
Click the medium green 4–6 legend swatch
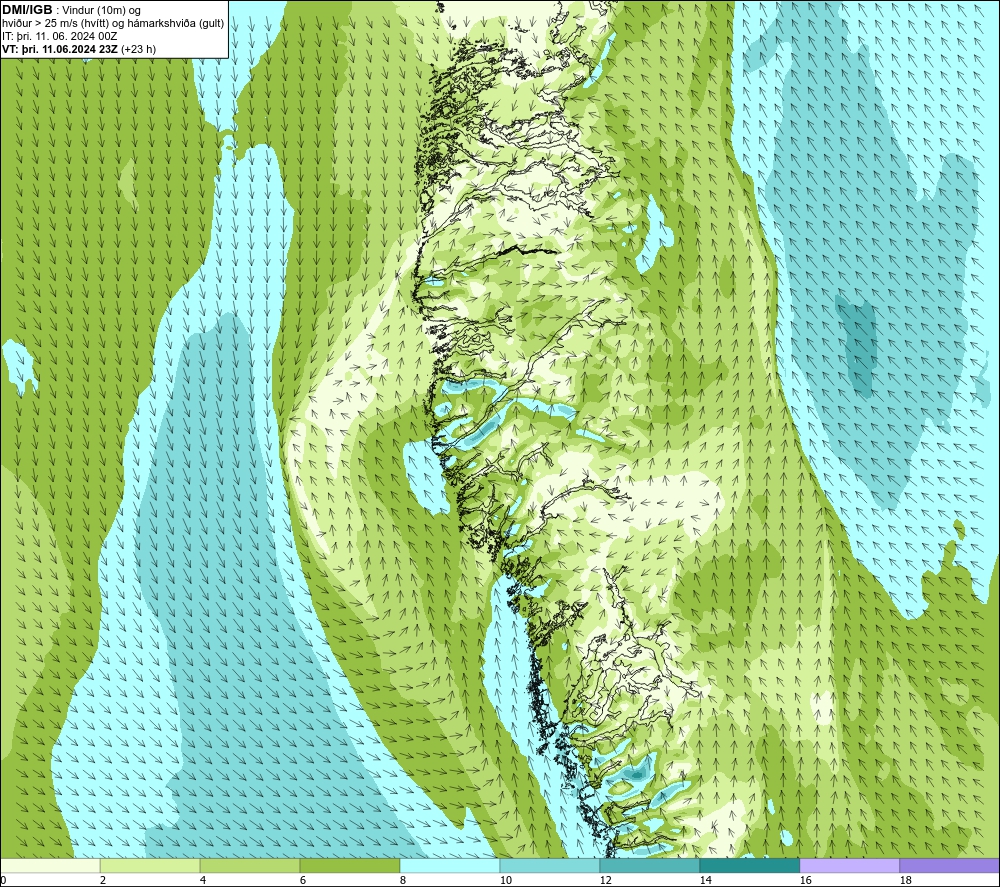pos(250,865)
